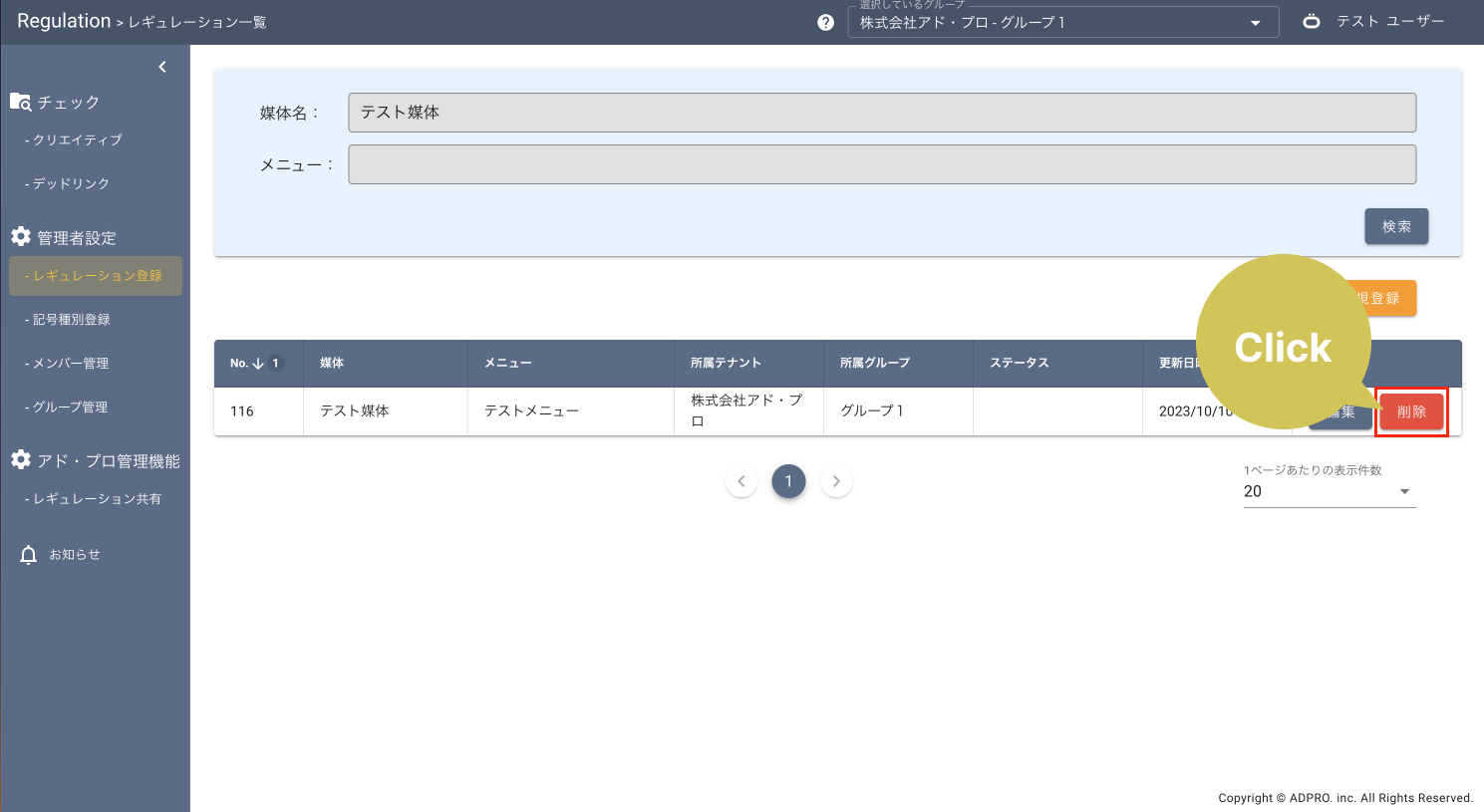Select page 1 in the pagination control
Screen dimensions: 1484x812
(788, 480)
